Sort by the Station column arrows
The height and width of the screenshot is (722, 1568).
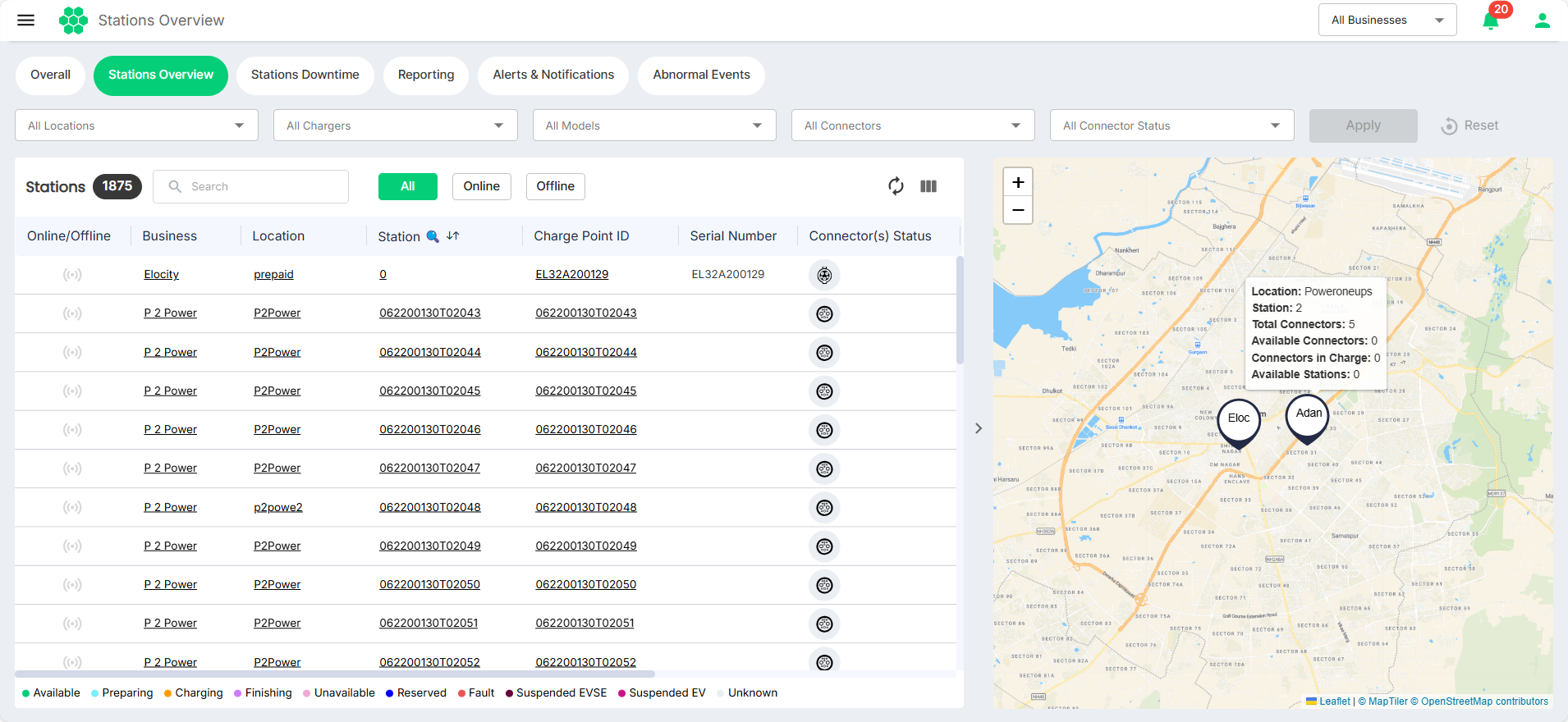tap(453, 235)
